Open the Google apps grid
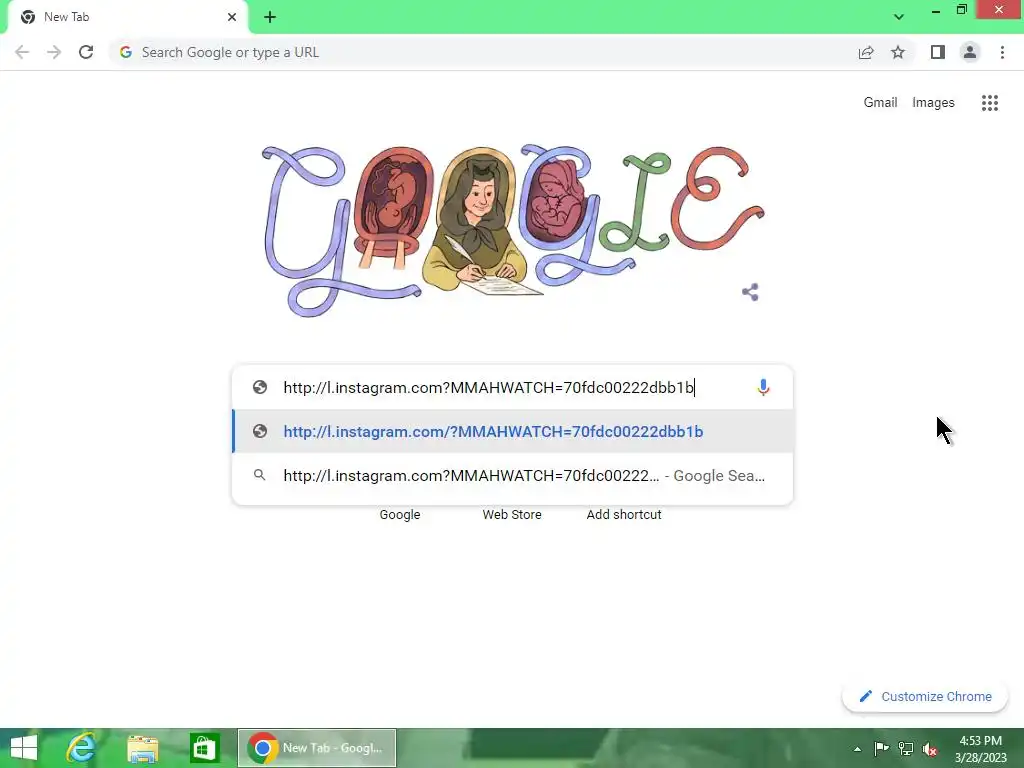1024x768 pixels. coord(989,103)
